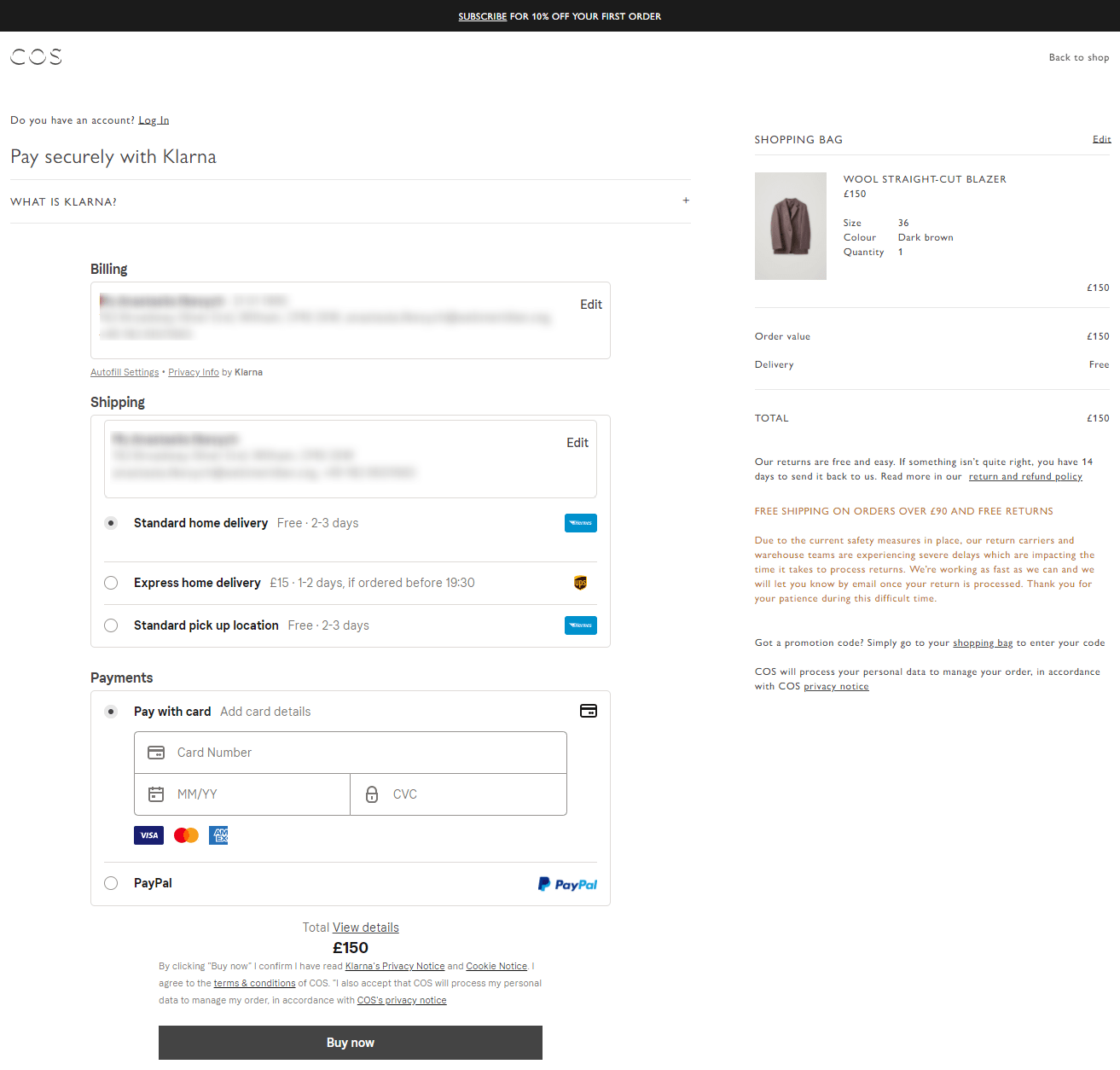The image size is (1120, 1070).
Task: Select Standard pick up location option
Action: (111, 625)
